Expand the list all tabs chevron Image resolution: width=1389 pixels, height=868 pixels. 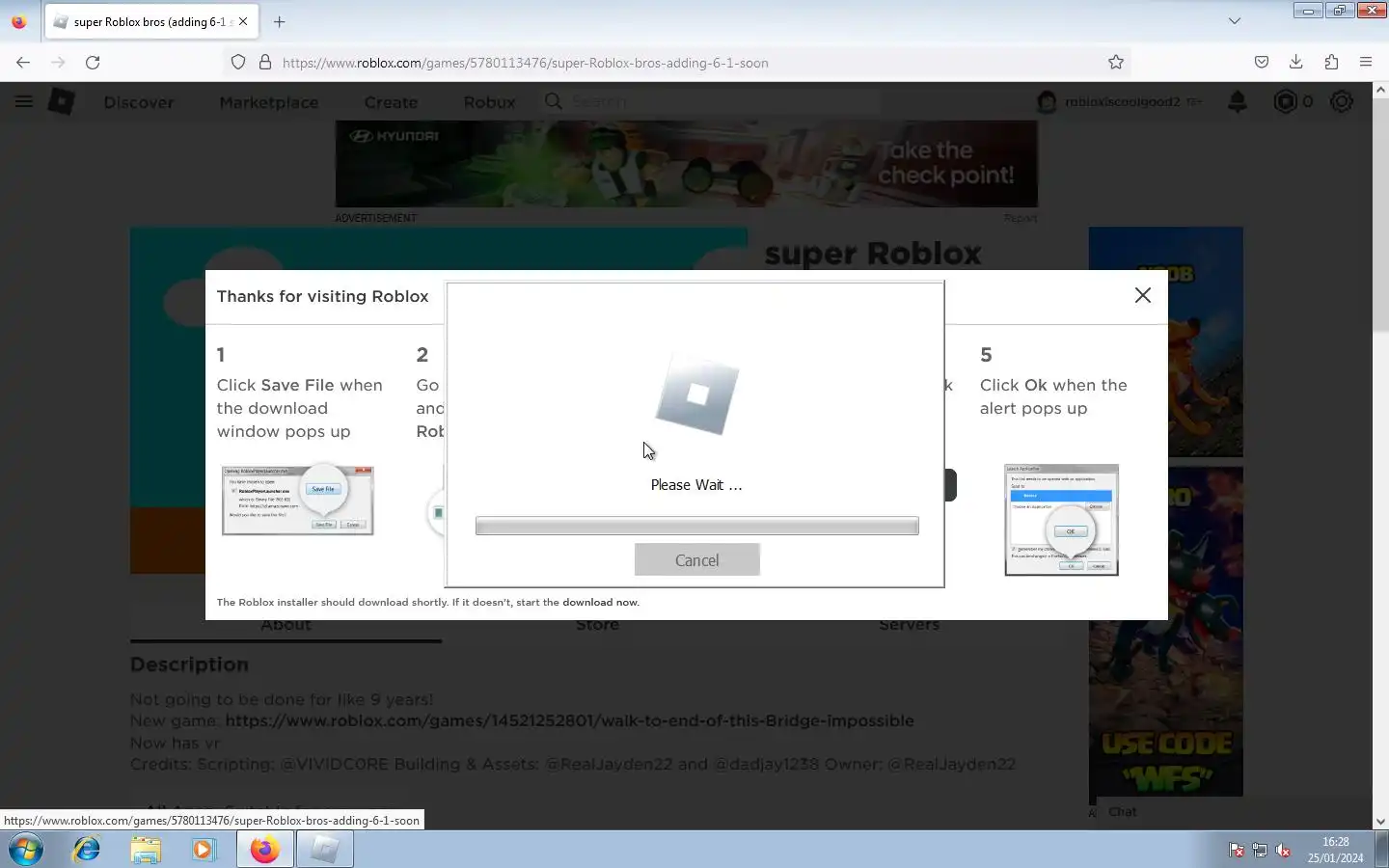1235,21
